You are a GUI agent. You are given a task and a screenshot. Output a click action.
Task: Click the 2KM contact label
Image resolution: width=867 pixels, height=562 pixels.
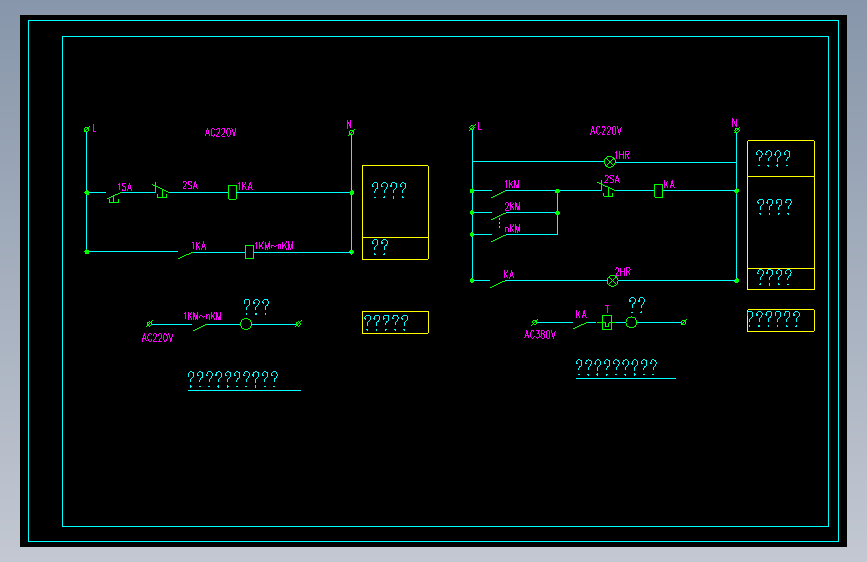[513, 206]
